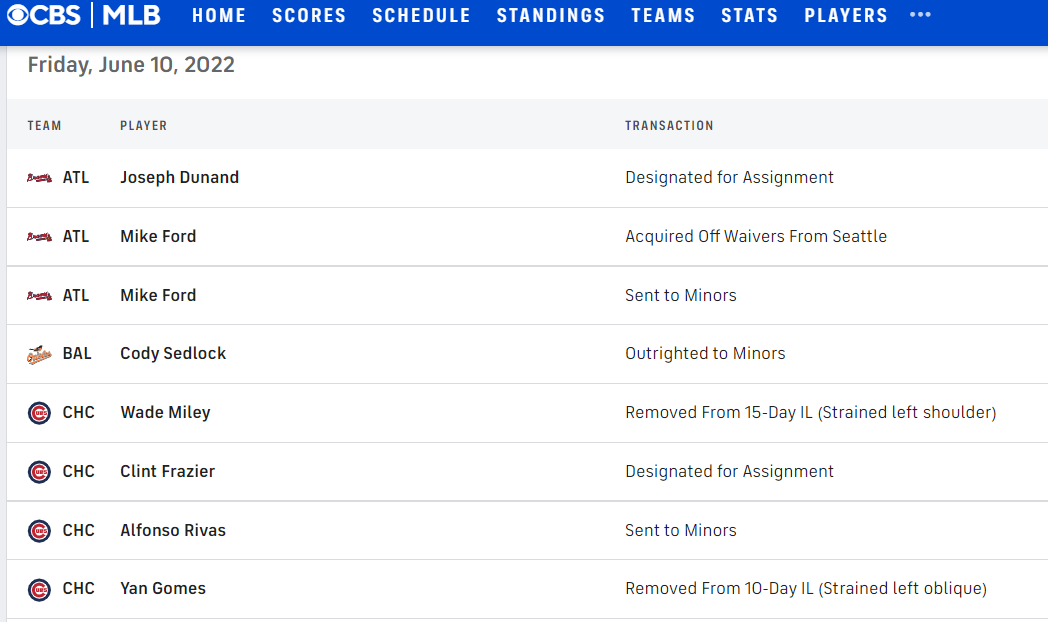
Task: Open ATL link in Mike Ford Sent to Minors row
Action: pyautogui.click(x=76, y=295)
